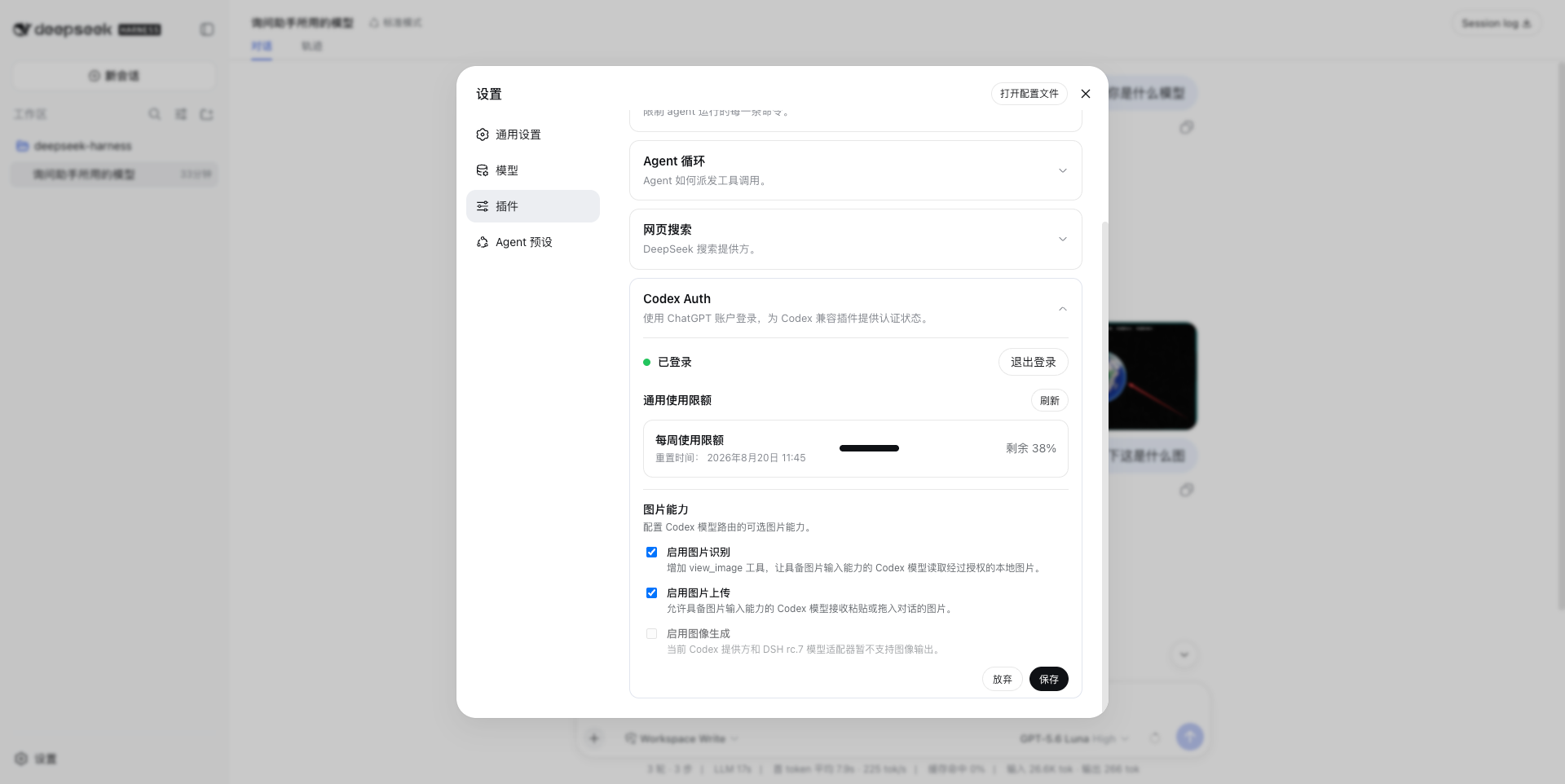
Task: Click the plus attach icon in message composer
Action: point(593,738)
